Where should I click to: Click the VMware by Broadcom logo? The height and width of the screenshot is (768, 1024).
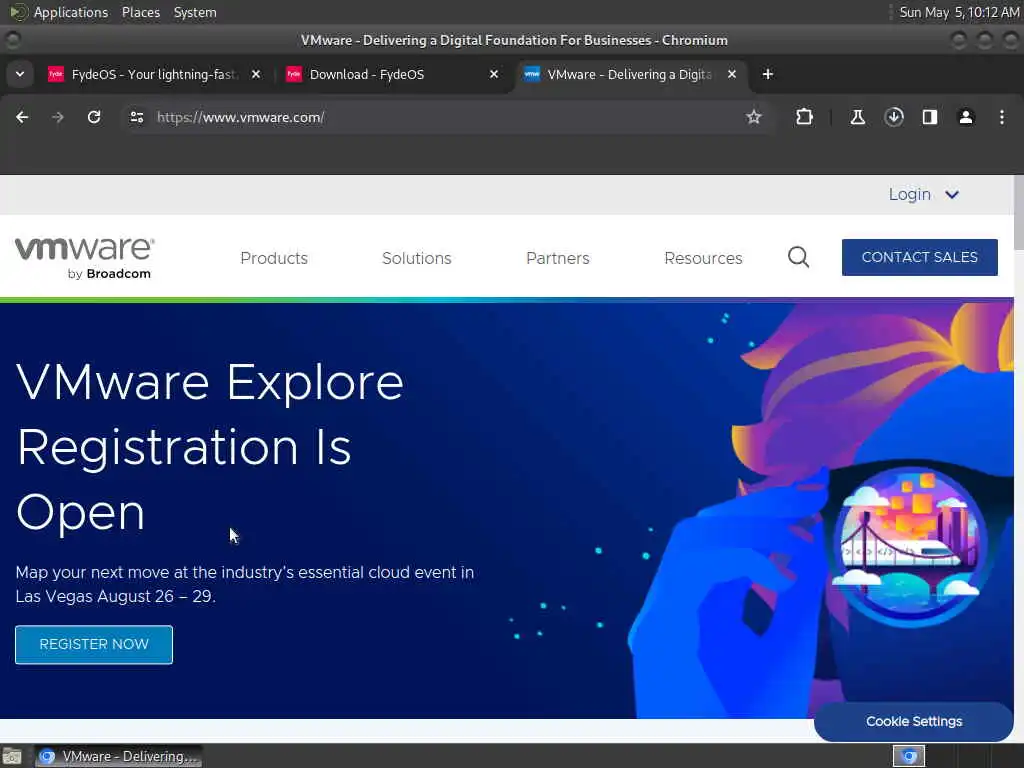pos(85,258)
